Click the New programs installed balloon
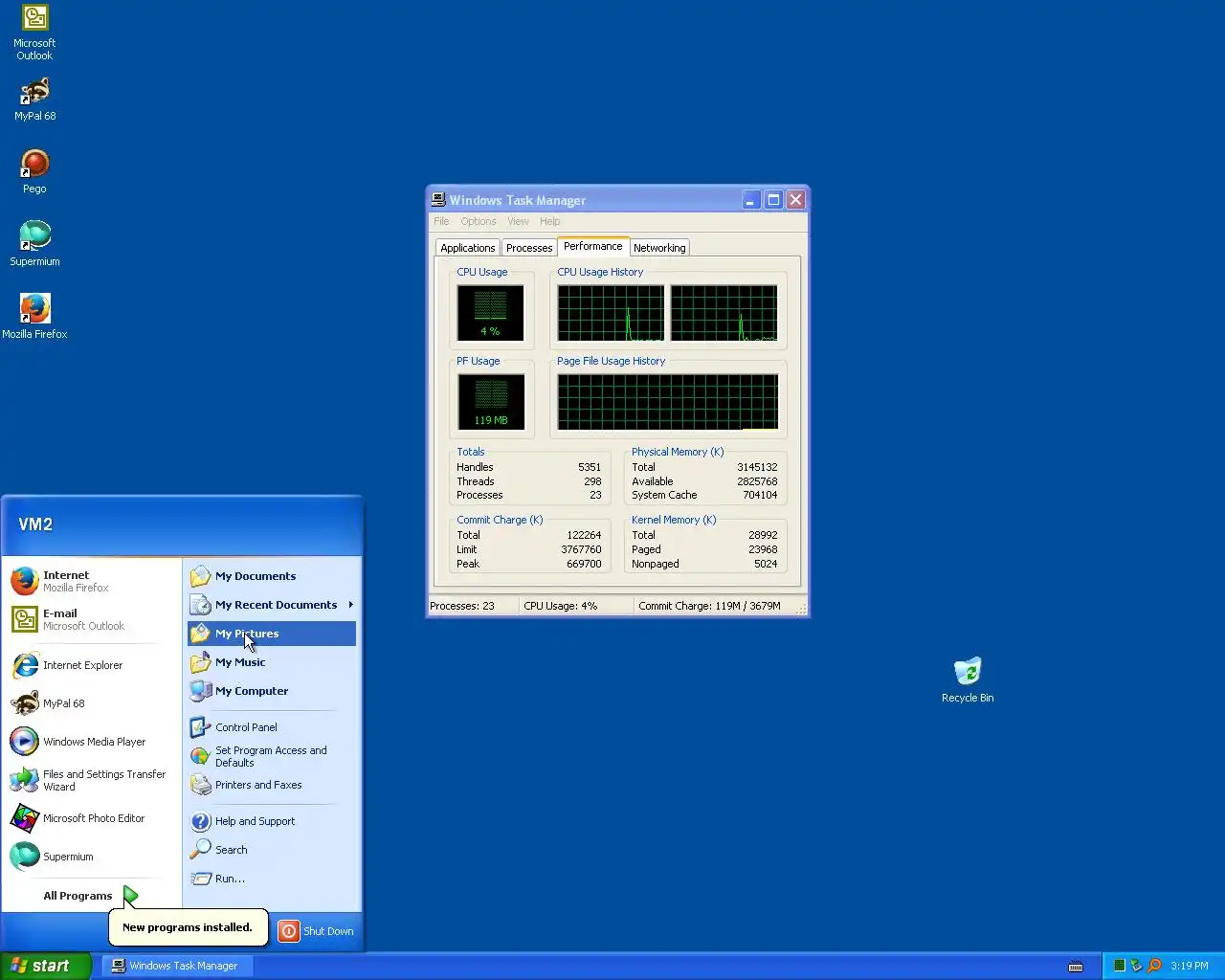Screen dimensions: 1225x980 [x=188, y=927]
